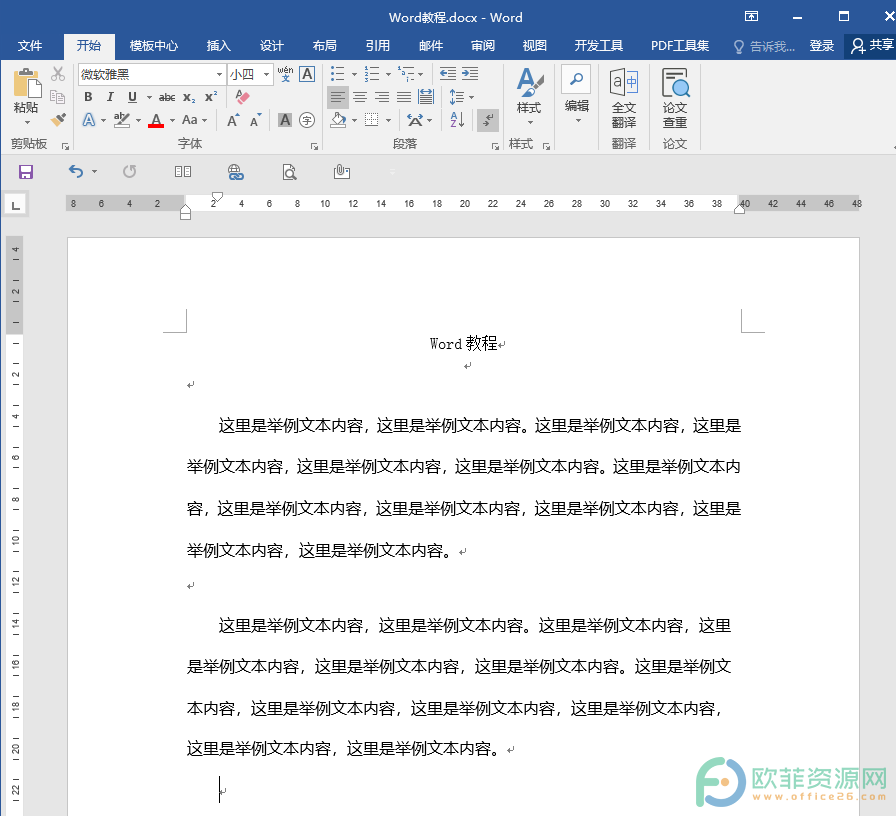Click the Tell Me search box

pyautogui.click(x=765, y=47)
